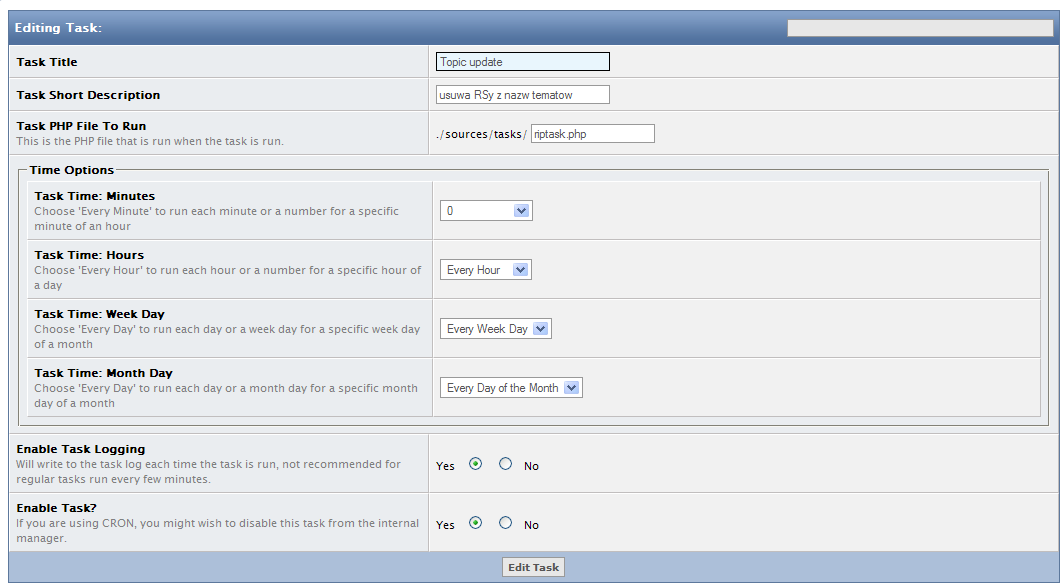Expand the Every Day of the Month dropdown
This screenshot has width=1060, height=584.
[x=511, y=388]
